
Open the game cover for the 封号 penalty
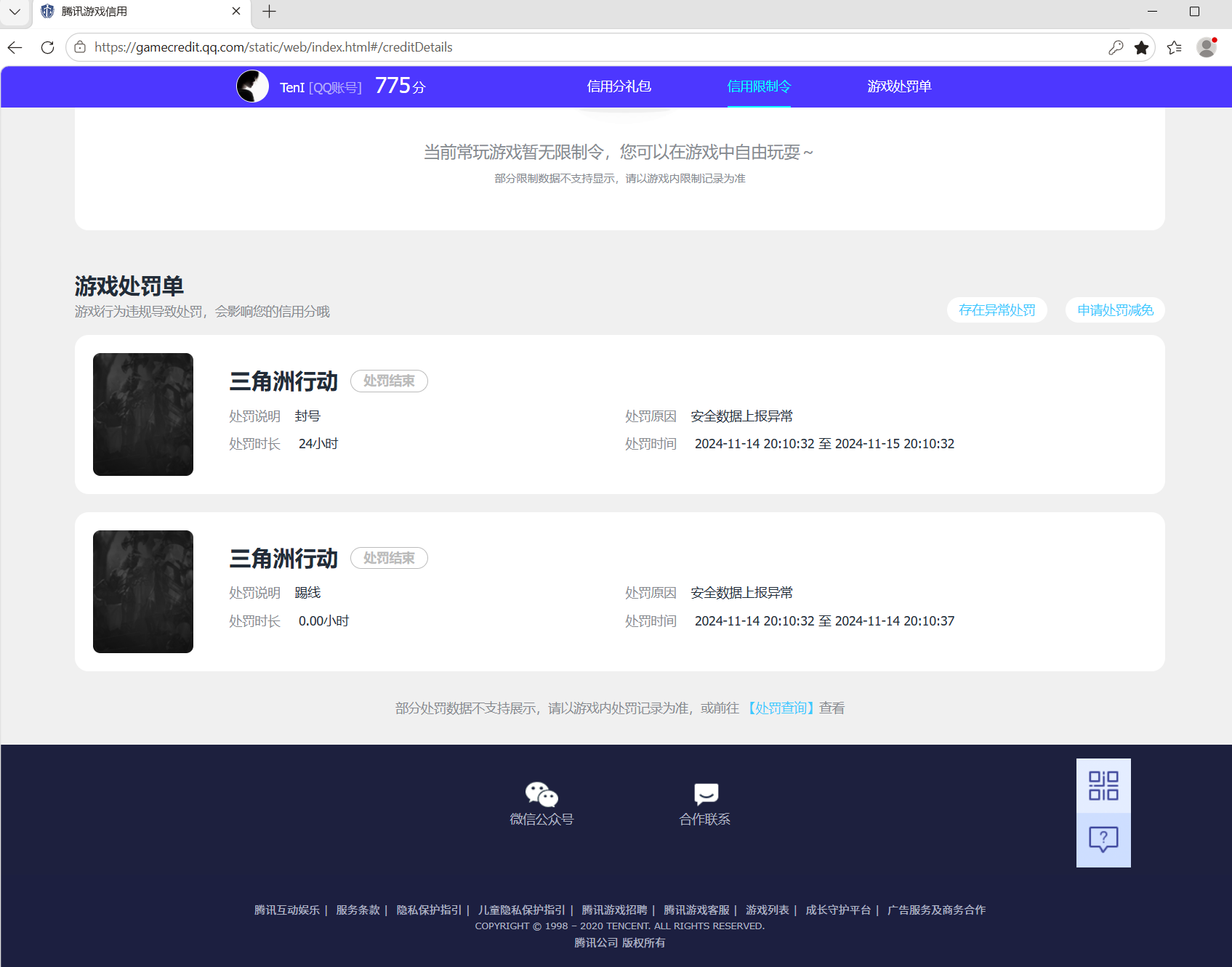point(143,415)
